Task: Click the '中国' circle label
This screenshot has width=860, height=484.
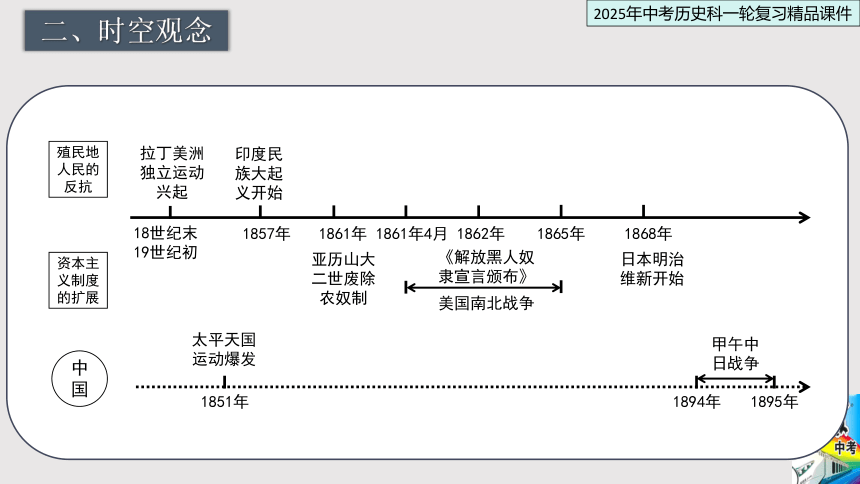Action: (80, 379)
